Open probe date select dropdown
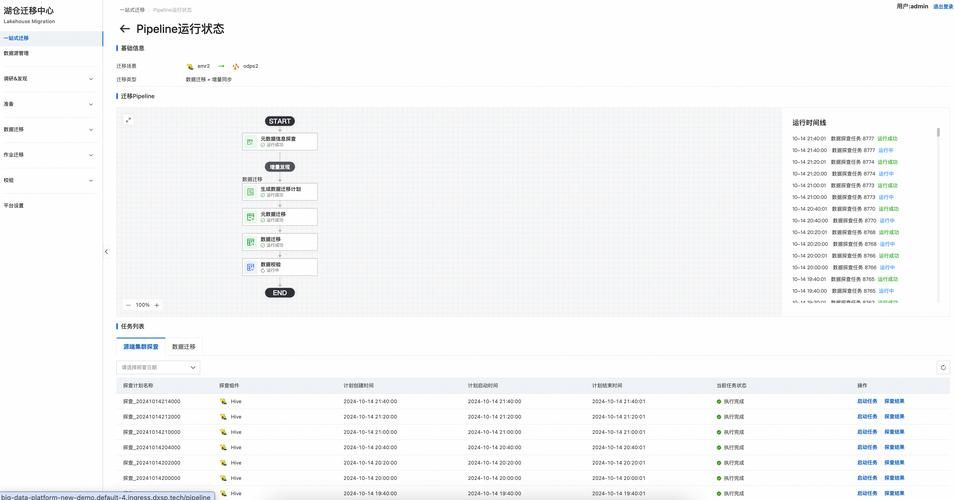The height and width of the screenshot is (500, 954). pyautogui.click(x=158, y=367)
